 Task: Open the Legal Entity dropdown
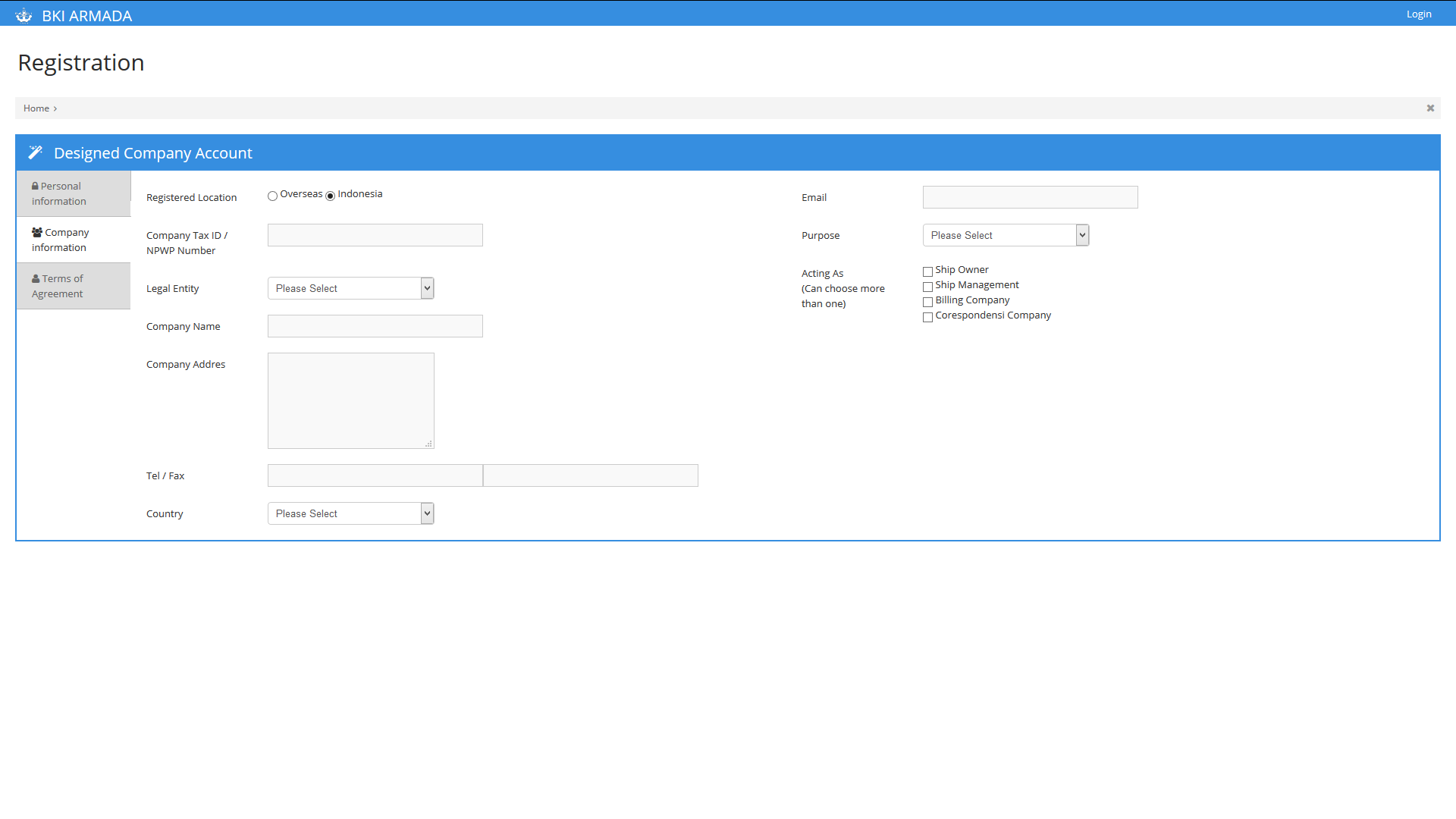point(350,288)
